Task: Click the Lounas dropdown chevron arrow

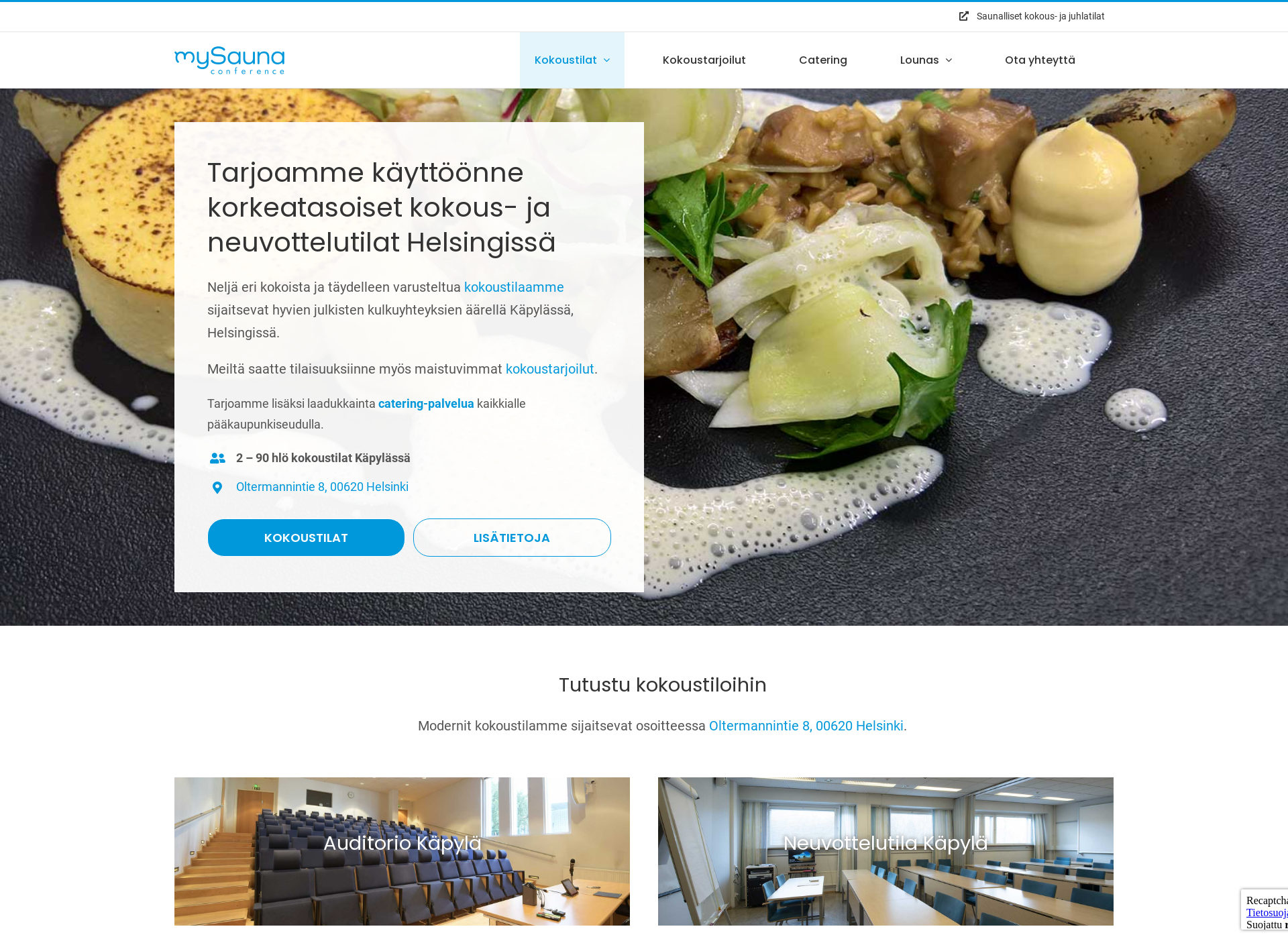Action: click(x=949, y=60)
